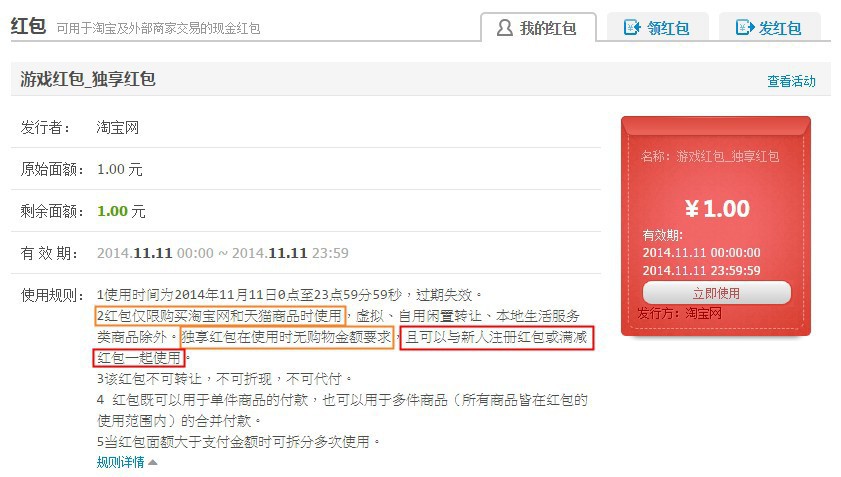Image resolution: width=841 pixels, height=477 pixels.
Task: Click the envelope name 名称: 游戏红包_独享红包
Action: pos(710,156)
